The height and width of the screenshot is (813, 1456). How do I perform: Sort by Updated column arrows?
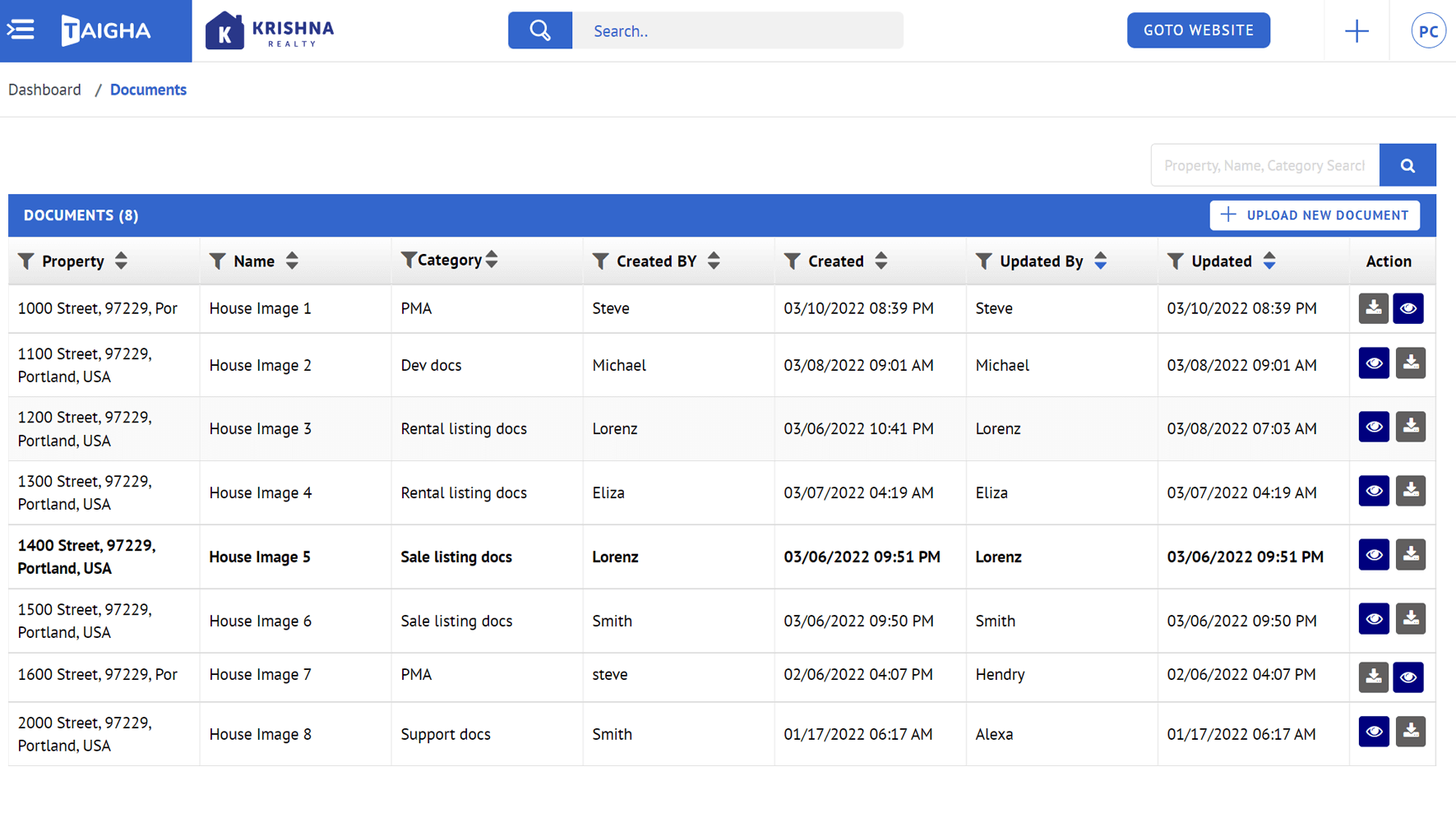[1269, 261]
